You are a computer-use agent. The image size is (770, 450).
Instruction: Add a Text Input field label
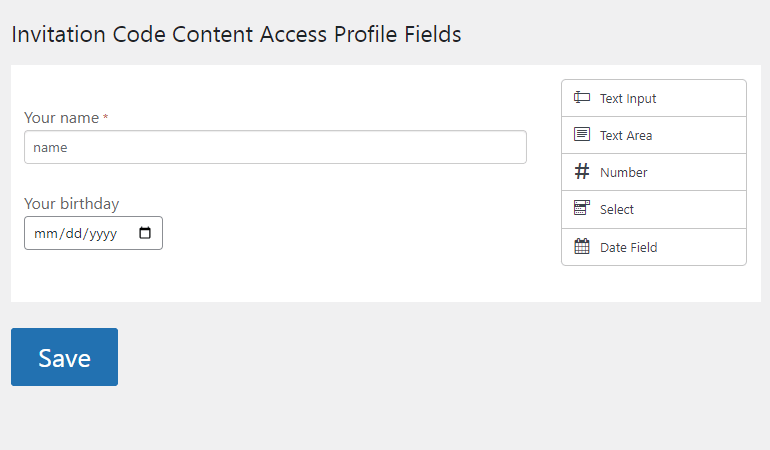point(628,98)
